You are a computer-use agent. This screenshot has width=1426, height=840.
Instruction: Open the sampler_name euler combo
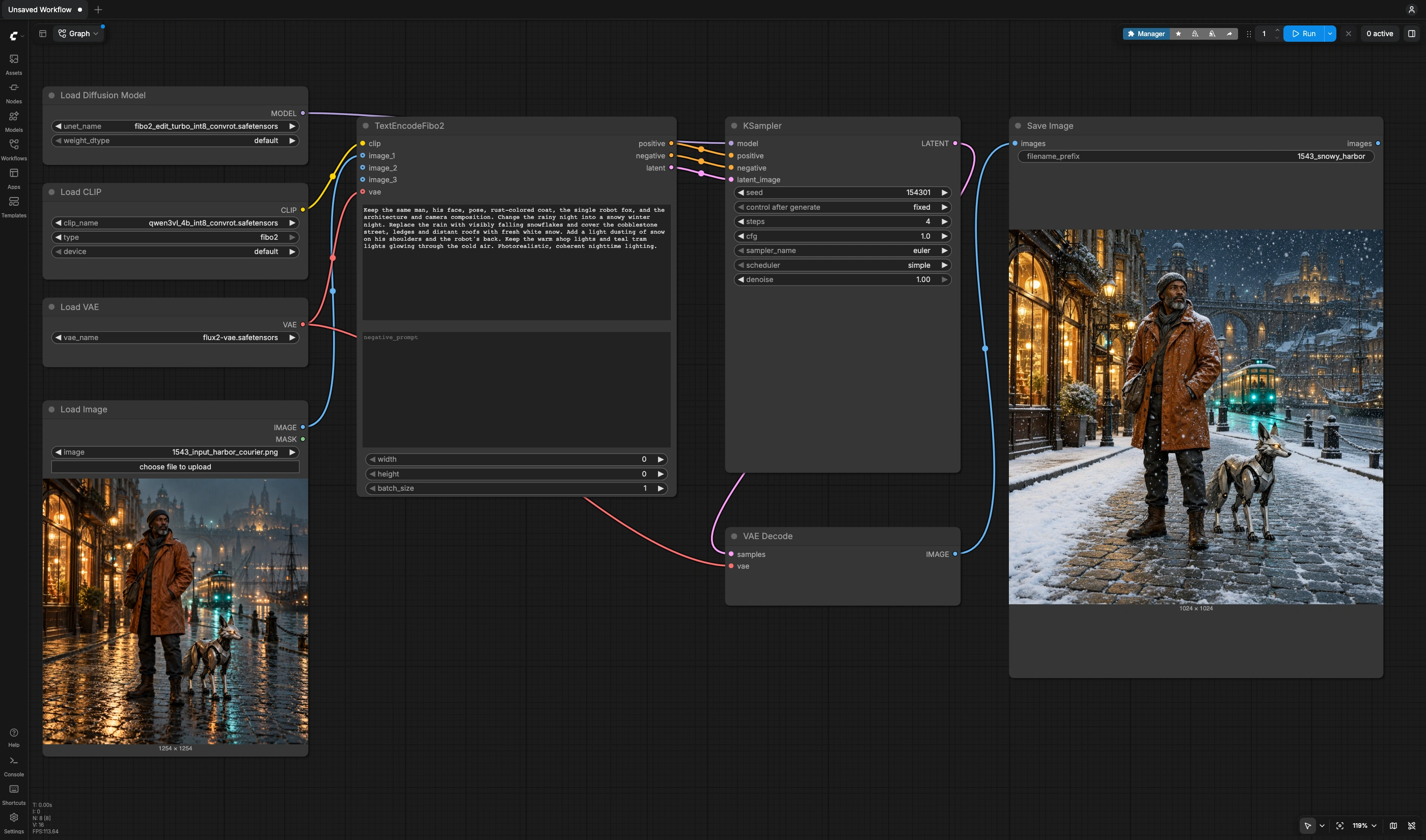pos(842,250)
